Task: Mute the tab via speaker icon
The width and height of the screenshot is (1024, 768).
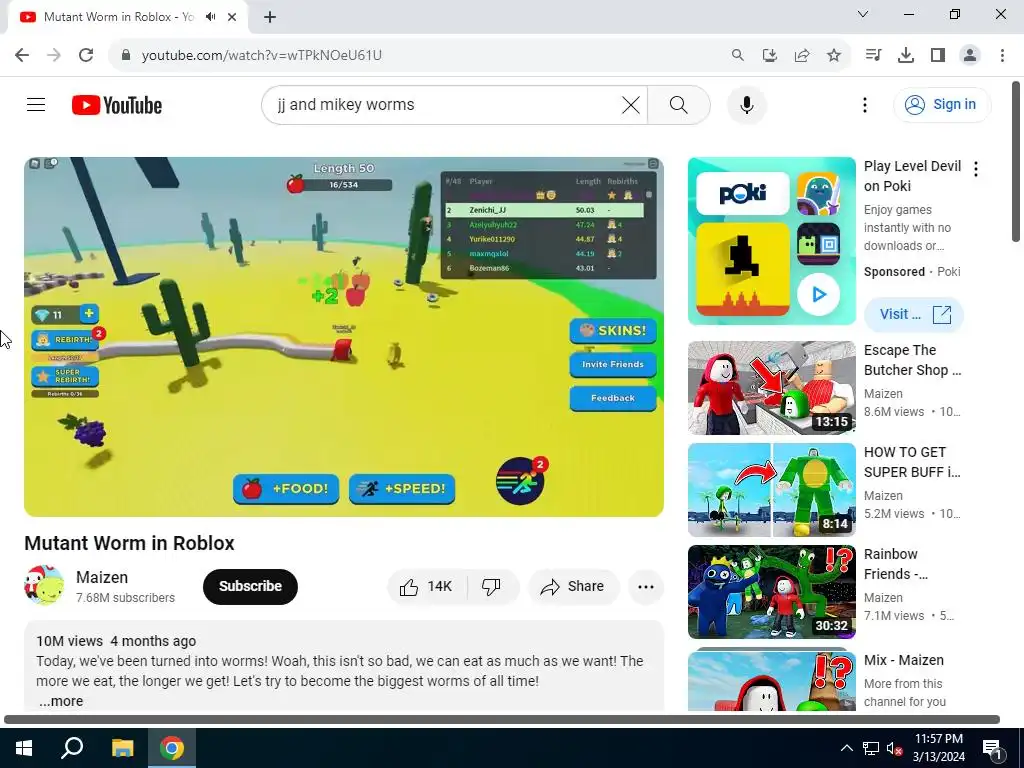Action: click(x=210, y=17)
